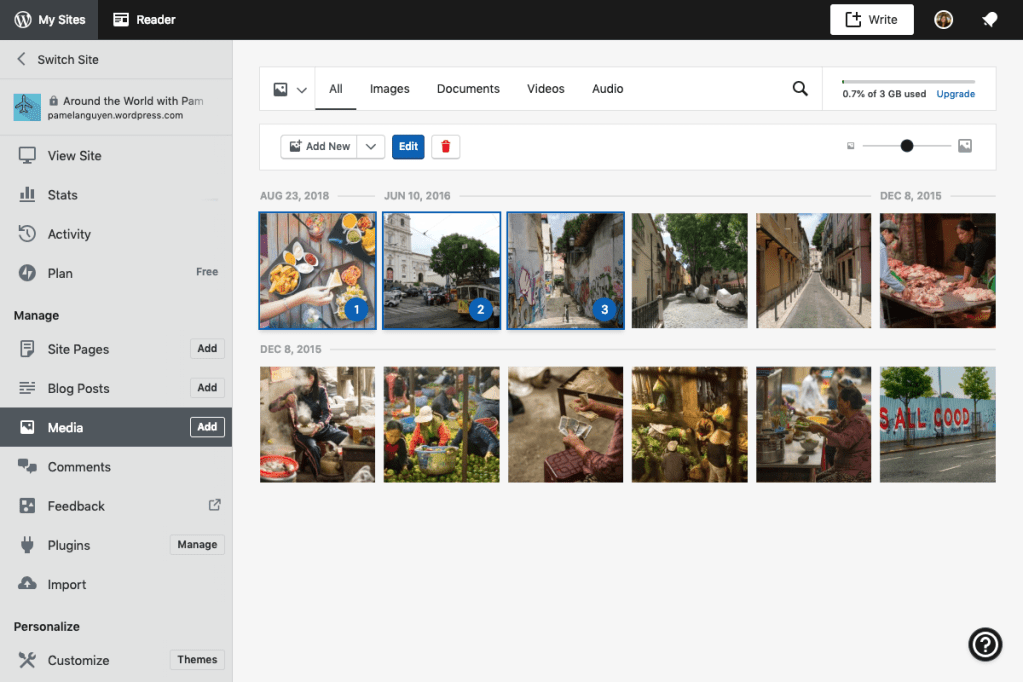Screen dimensions: 1023x682
Task: Go back via Switch Site chevron
Action: 21,59
